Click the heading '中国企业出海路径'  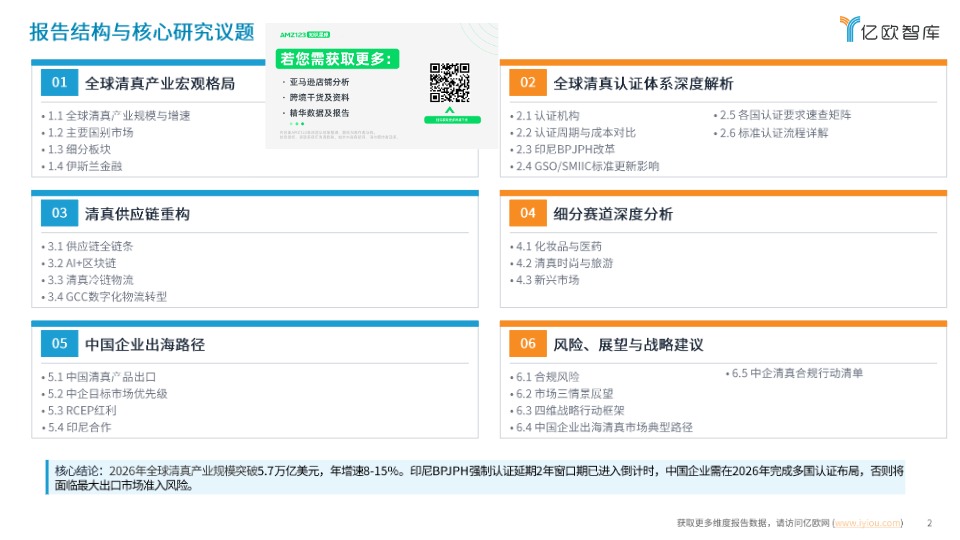click(x=145, y=345)
